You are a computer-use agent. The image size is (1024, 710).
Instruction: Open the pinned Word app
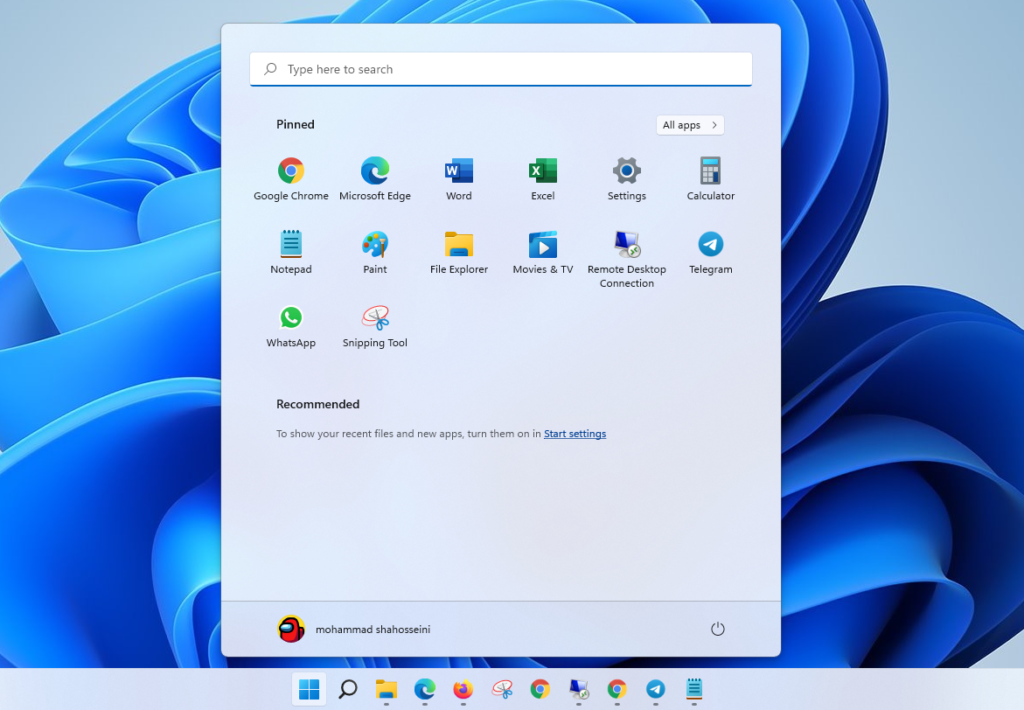[x=458, y=179]
